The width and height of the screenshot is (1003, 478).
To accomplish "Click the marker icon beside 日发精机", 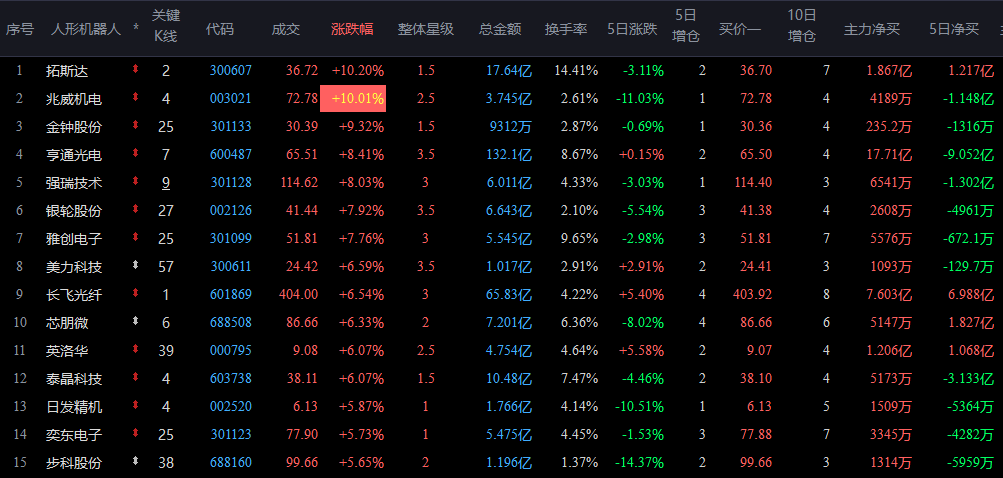I will click(135, 406).
